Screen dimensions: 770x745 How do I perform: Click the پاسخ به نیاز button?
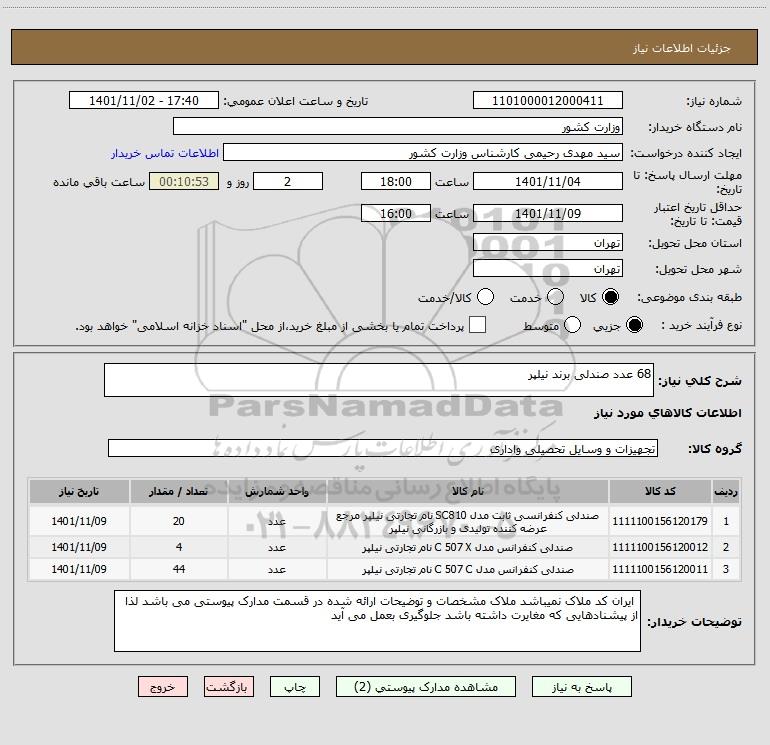click(582, 687)
